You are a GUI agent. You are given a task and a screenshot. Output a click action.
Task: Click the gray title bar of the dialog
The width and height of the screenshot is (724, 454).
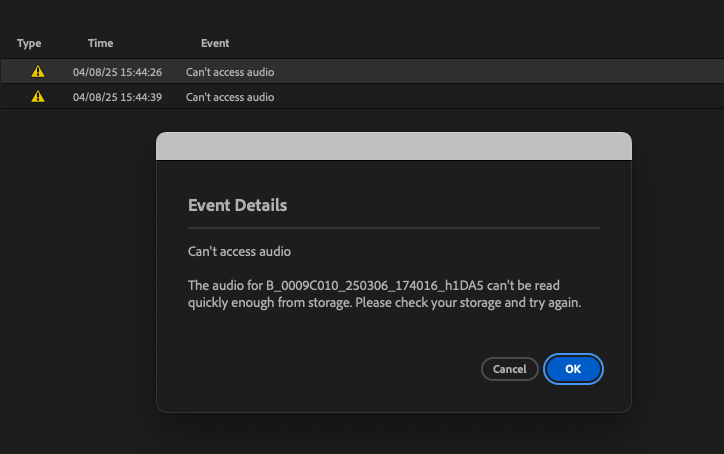(394, 146)
